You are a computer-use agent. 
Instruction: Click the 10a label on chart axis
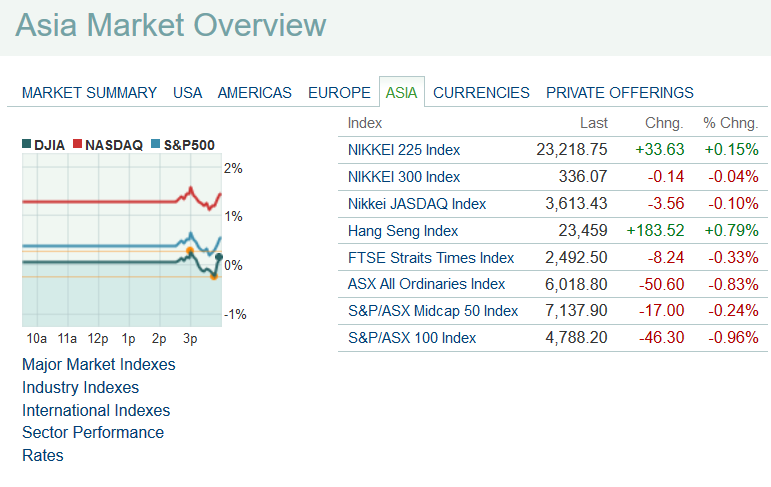coord(36,338)
